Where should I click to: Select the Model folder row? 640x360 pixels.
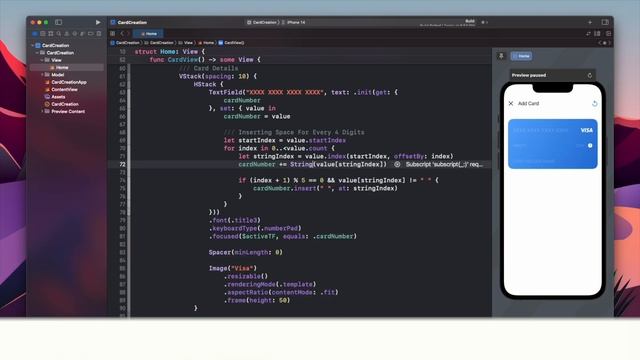[x=67, y=75]
